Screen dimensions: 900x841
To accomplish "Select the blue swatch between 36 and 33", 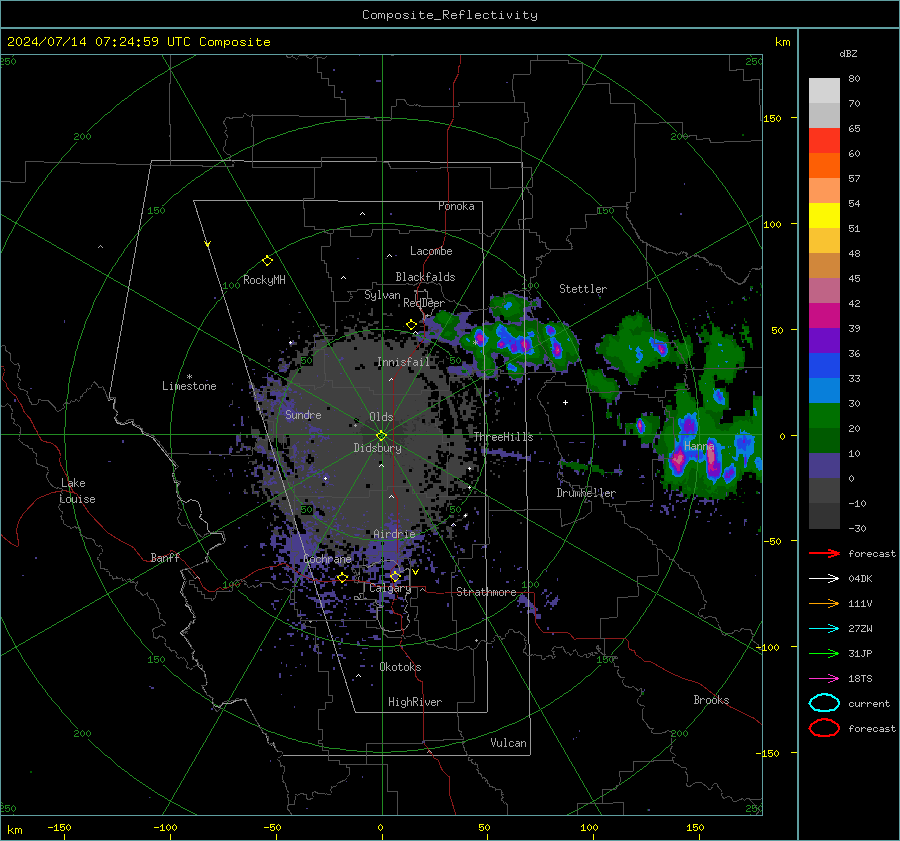I will [x=824, y=366].
